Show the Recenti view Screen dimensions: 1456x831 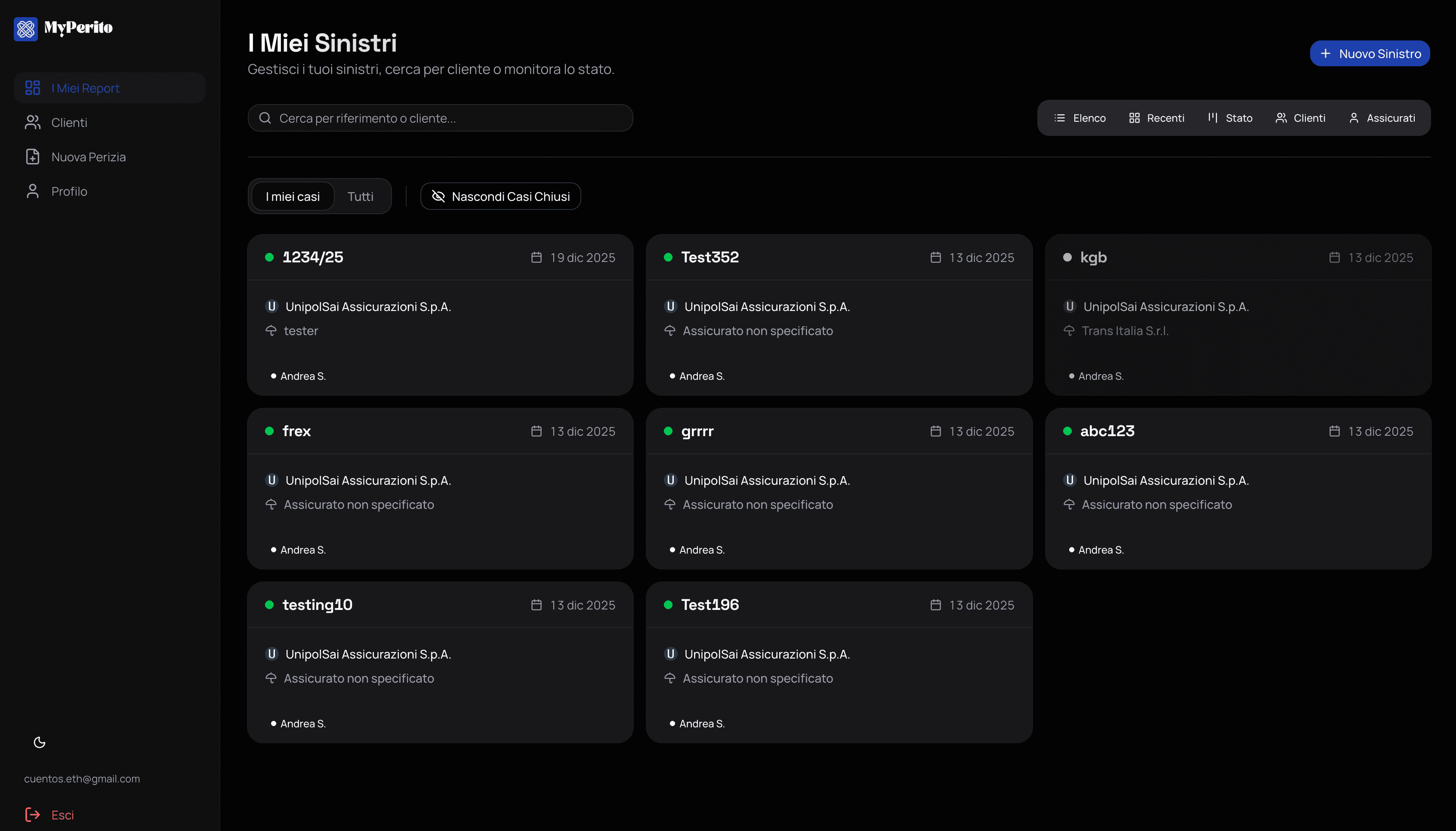[x=1157, y=118]
